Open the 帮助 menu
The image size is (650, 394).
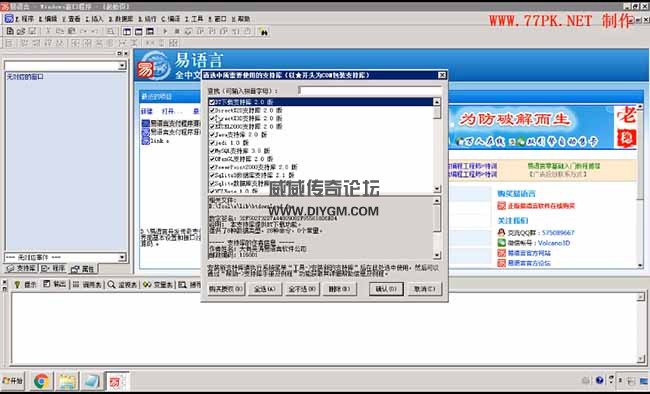241,19
